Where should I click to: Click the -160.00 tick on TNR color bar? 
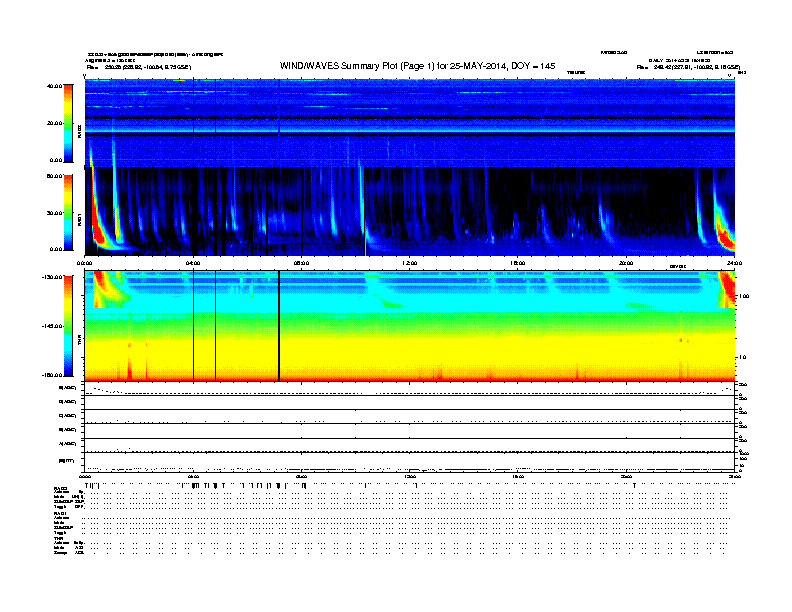(52, 375)
